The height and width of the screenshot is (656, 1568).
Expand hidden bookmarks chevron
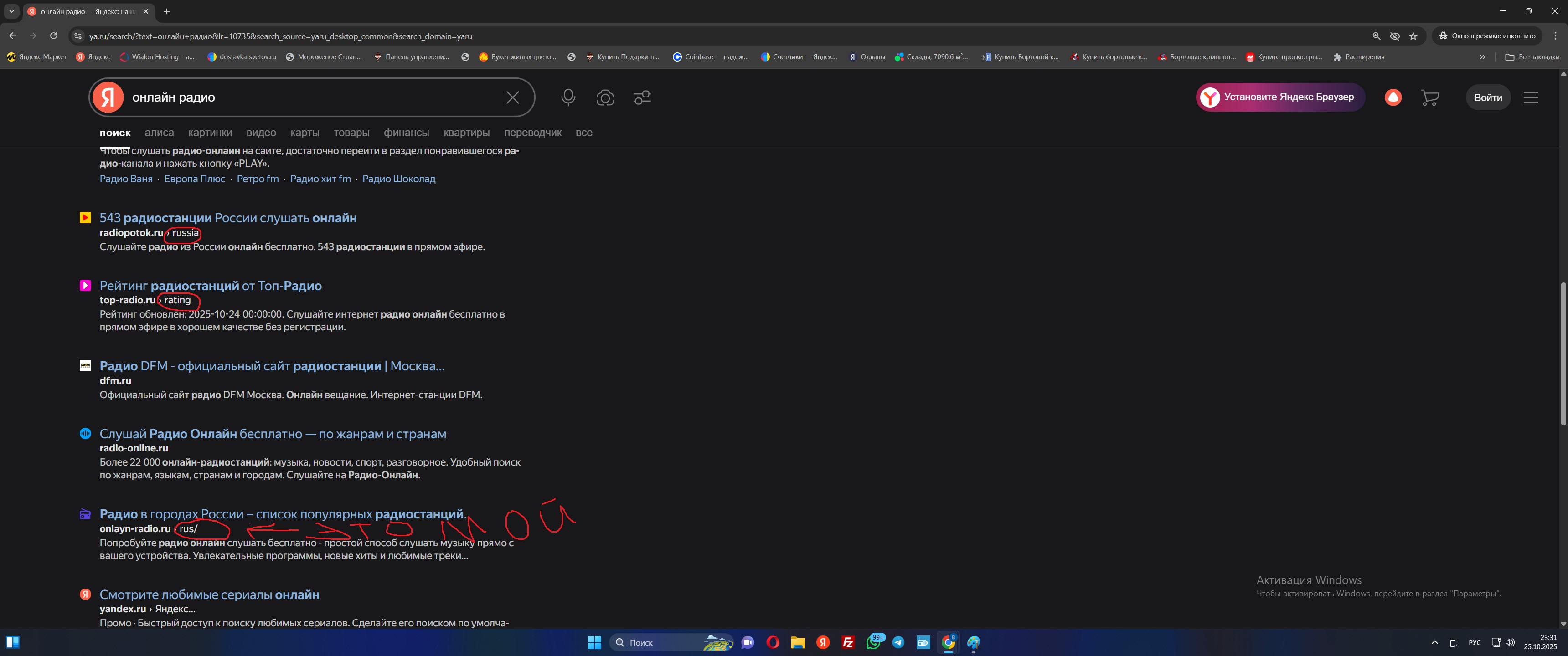click(x=1482, y=56)
